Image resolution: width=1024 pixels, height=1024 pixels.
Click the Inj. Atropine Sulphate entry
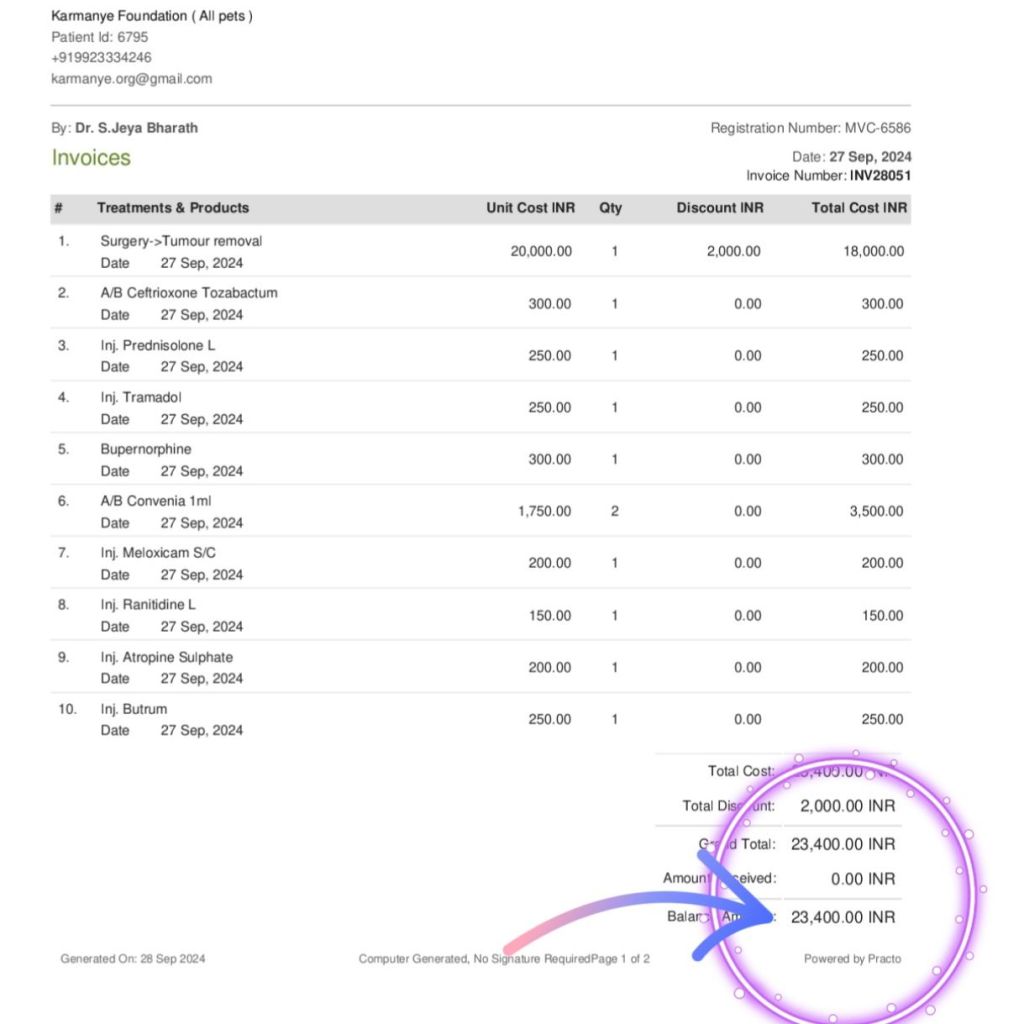tap(166, 657)
